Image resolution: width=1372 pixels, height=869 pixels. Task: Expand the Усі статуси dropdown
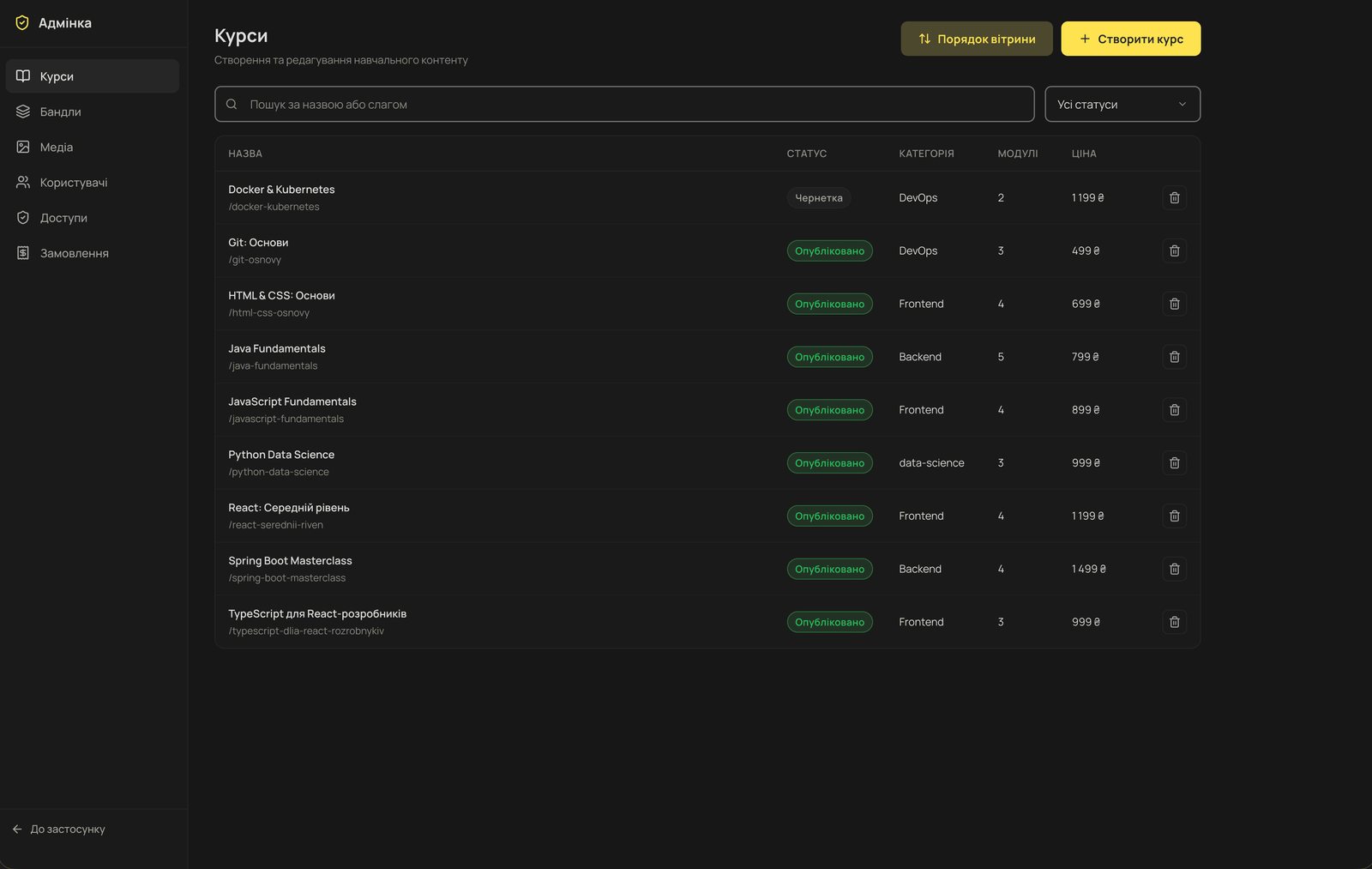pyautogui.click(x=1122, y=105)
